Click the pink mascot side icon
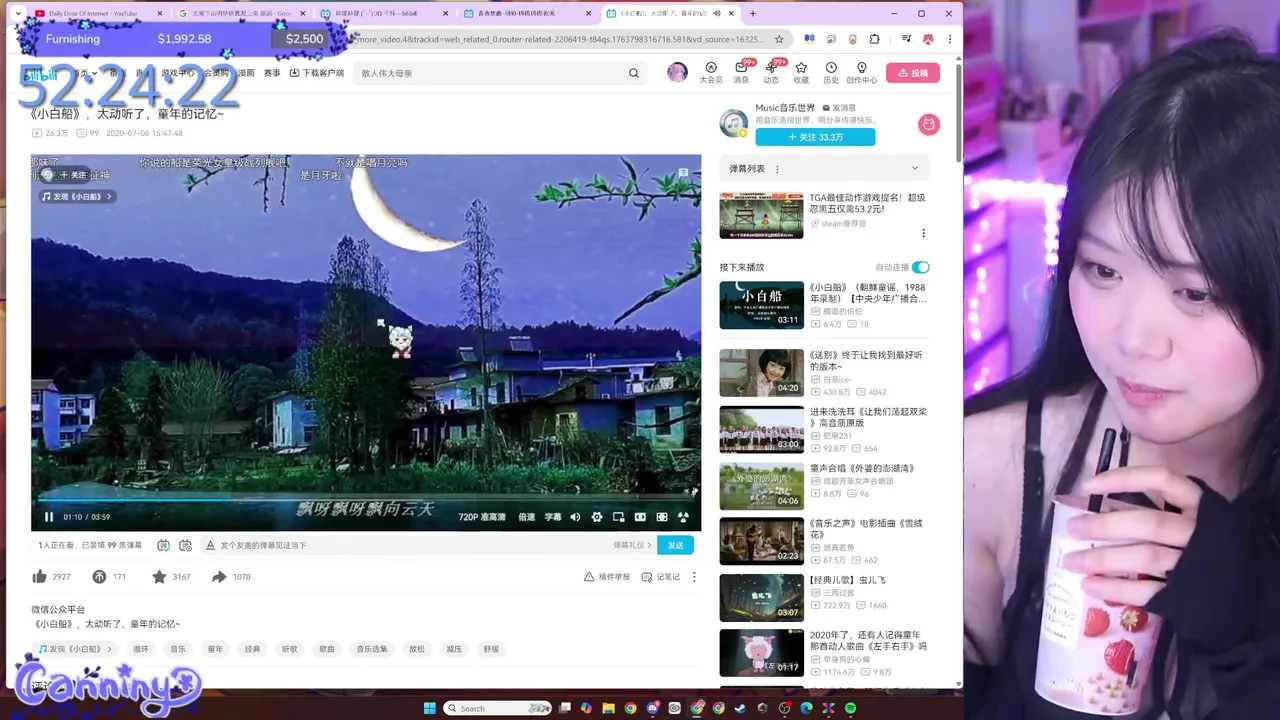The width and height of the screenshot is (1280, 720). pyautogui.click(x=929, y=124)
